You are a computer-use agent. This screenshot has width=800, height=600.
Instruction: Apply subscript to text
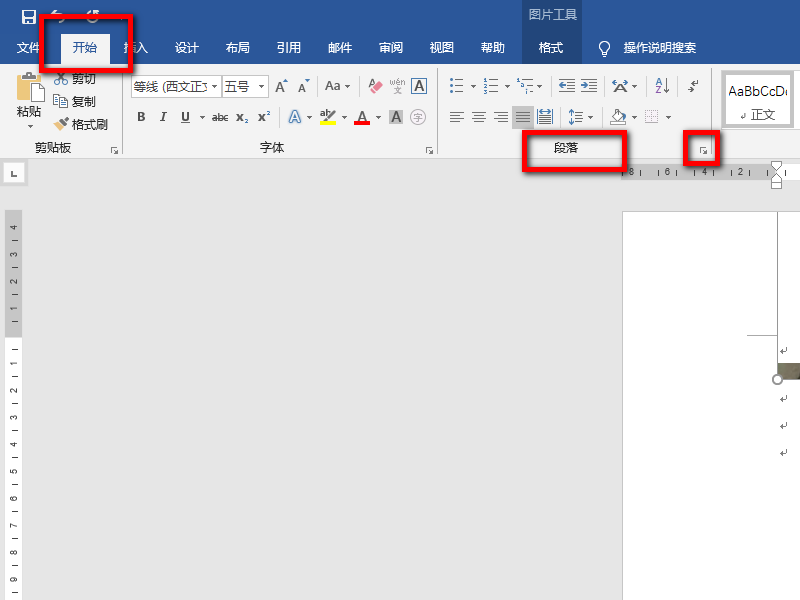pos(241,117)
